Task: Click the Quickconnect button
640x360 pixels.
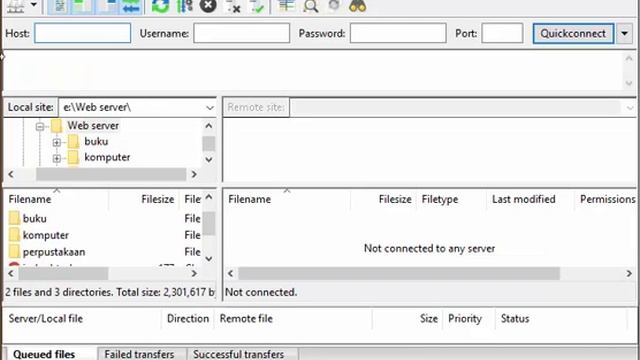Action: pyautogui.click(x=573, y=33)
